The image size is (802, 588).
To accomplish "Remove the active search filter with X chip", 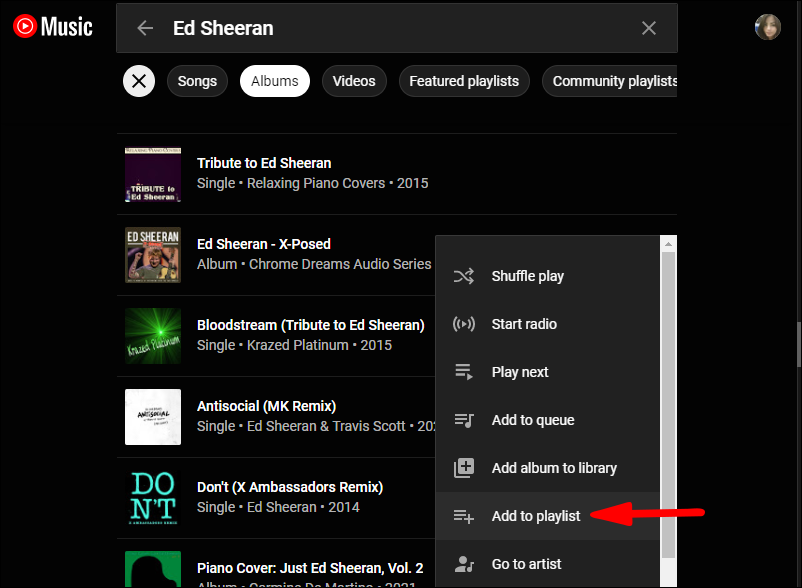I will pos(139,81).
